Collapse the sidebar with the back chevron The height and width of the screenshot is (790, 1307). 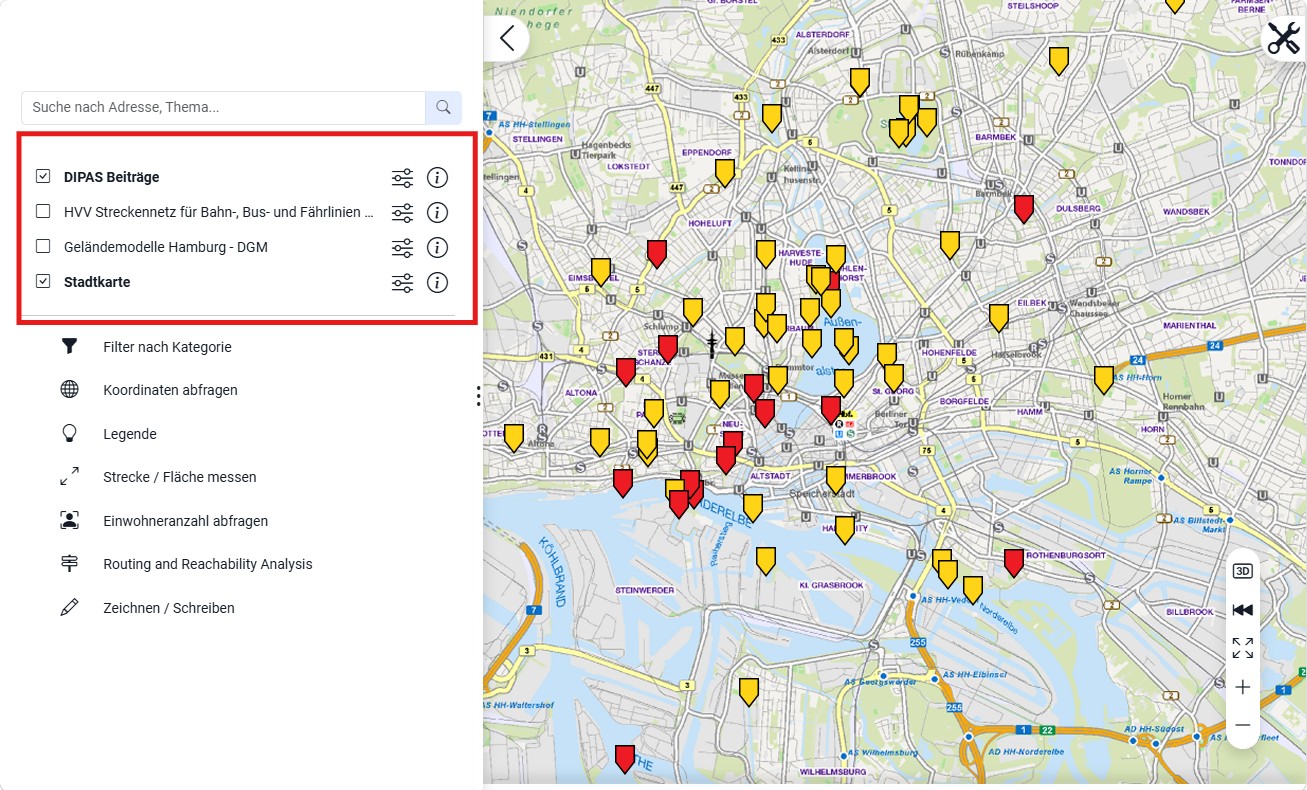coord(507,38)
